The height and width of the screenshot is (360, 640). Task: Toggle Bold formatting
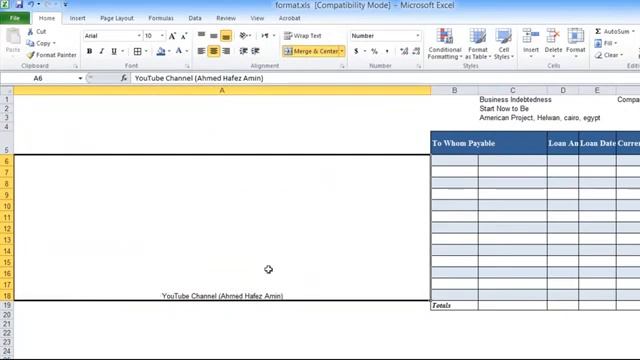89,51
